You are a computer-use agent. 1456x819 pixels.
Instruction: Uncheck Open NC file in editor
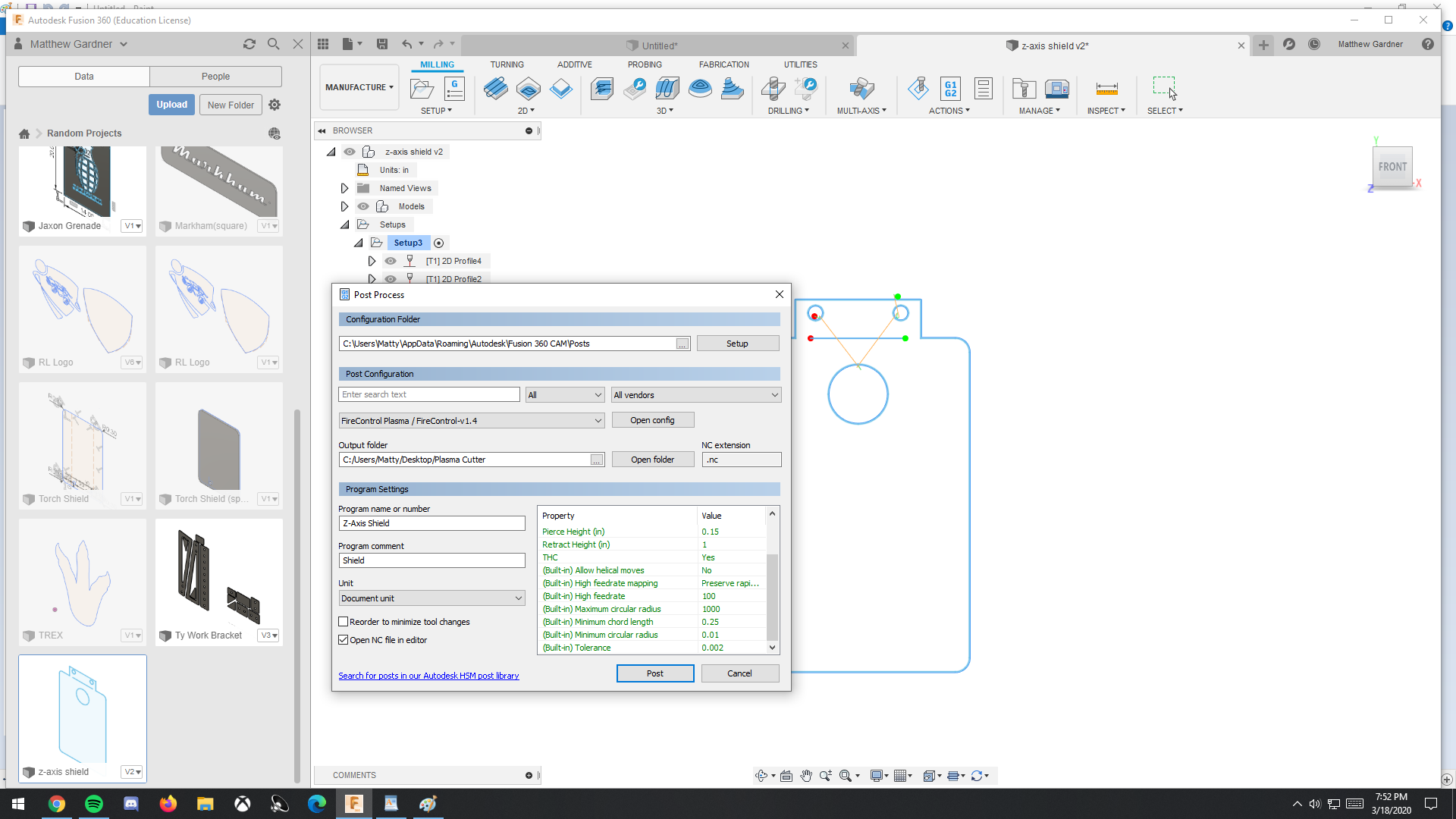point(344,640)
